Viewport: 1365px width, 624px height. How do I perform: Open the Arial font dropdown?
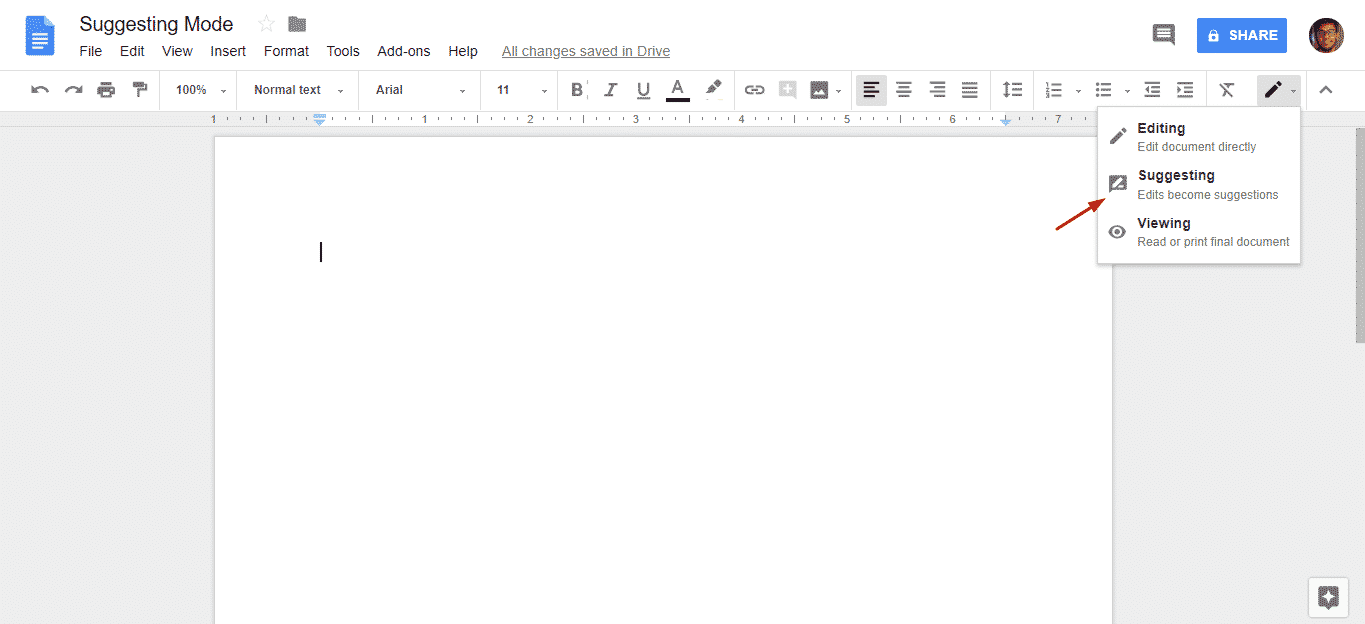pos(420,90)
